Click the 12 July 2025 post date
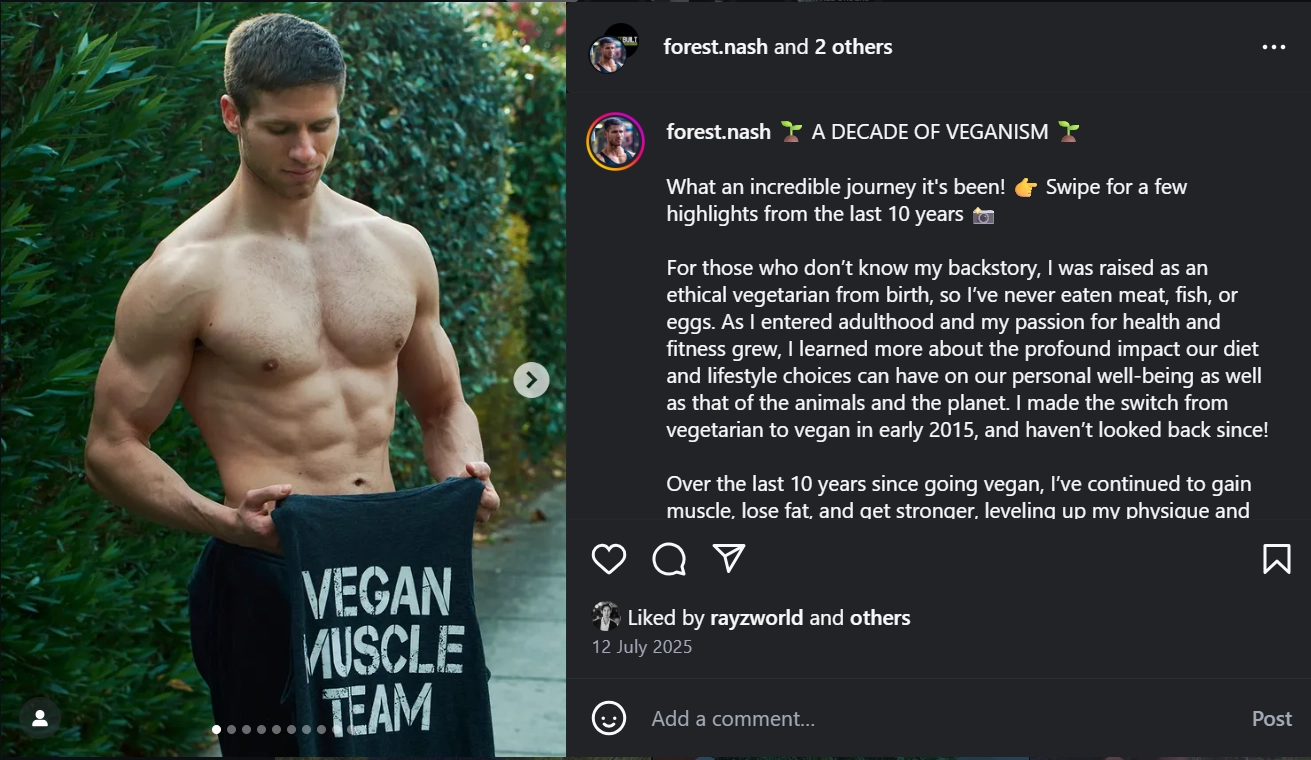The image size is (1311, 760). click(x=642, y=647)
